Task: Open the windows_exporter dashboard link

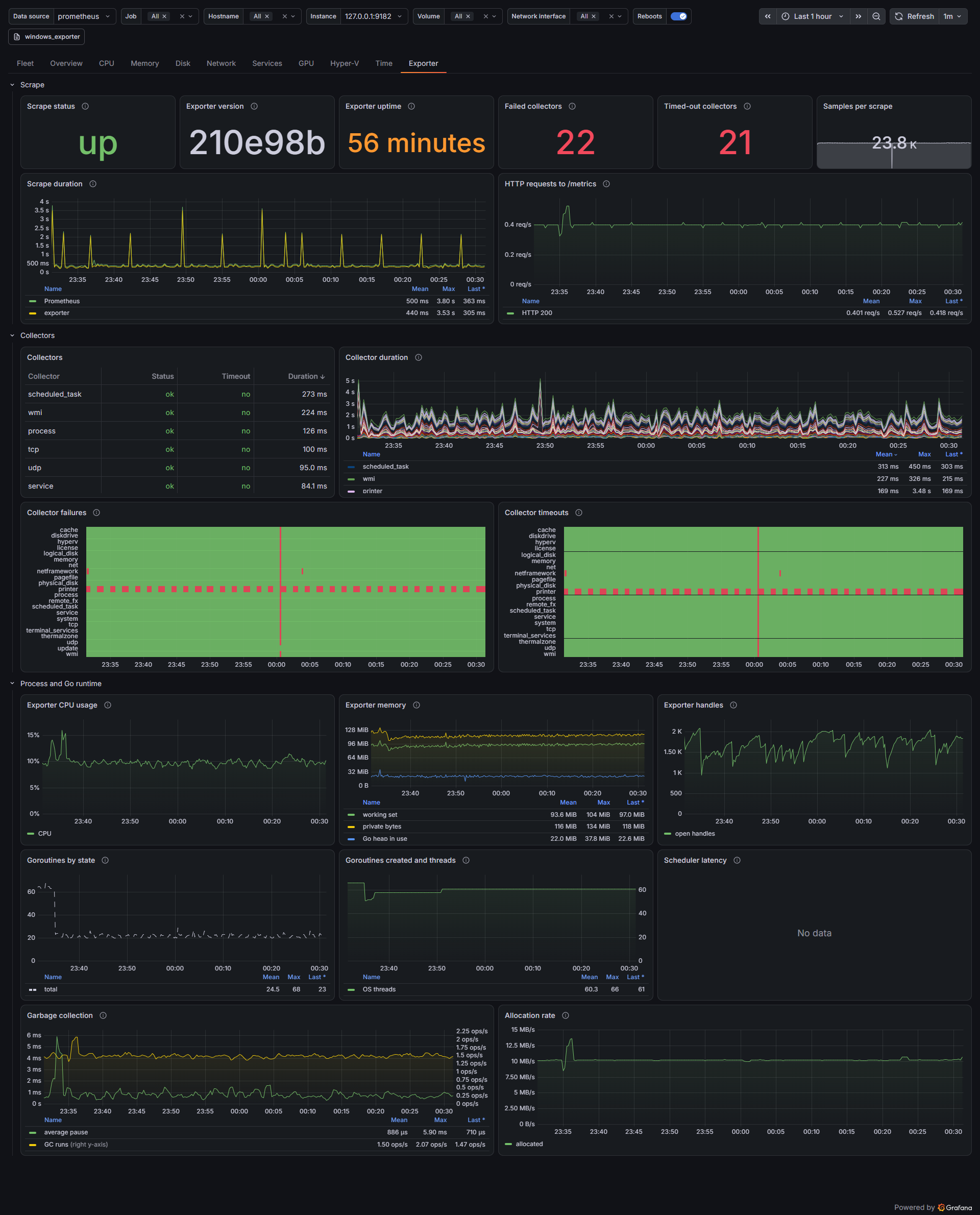Action: [x=47, y=37]
